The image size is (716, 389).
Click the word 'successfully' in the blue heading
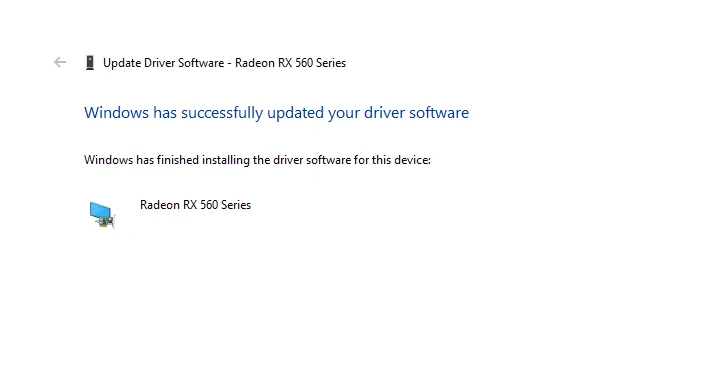tap(222, 113)
